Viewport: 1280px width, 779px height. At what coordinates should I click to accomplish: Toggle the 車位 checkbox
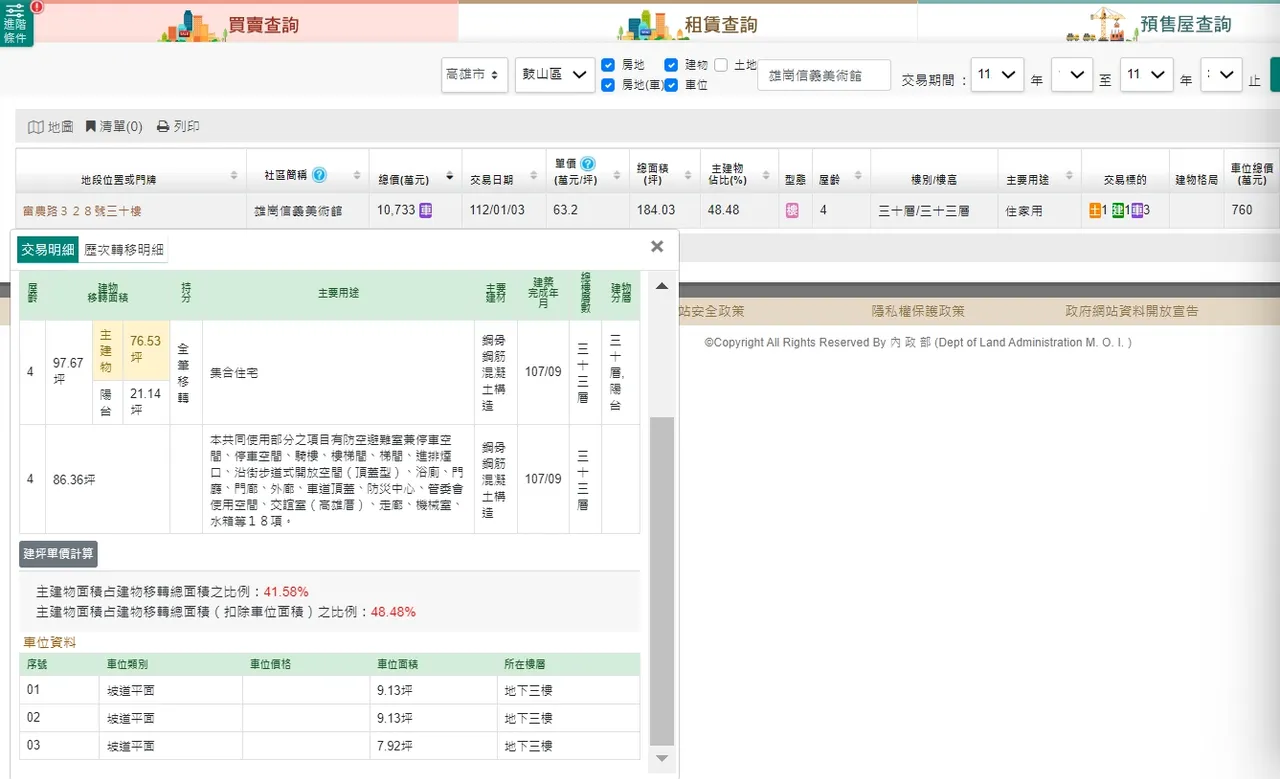[x=671, y=86]
